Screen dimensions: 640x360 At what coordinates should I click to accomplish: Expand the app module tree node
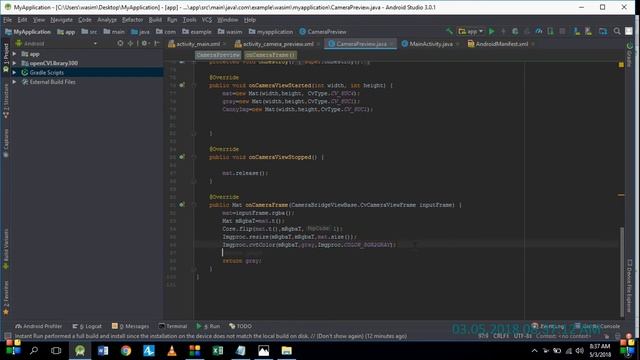tap(14, 54)
